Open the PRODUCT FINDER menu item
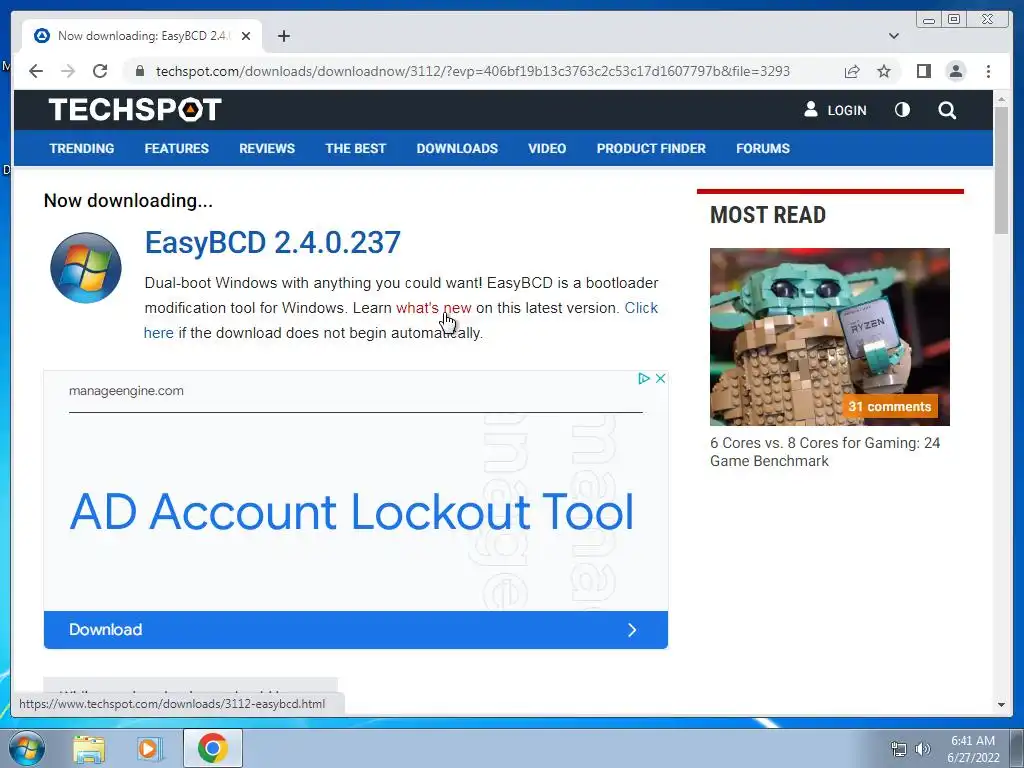The height and width of the screenshot is (768, 1024). (651, 148)
